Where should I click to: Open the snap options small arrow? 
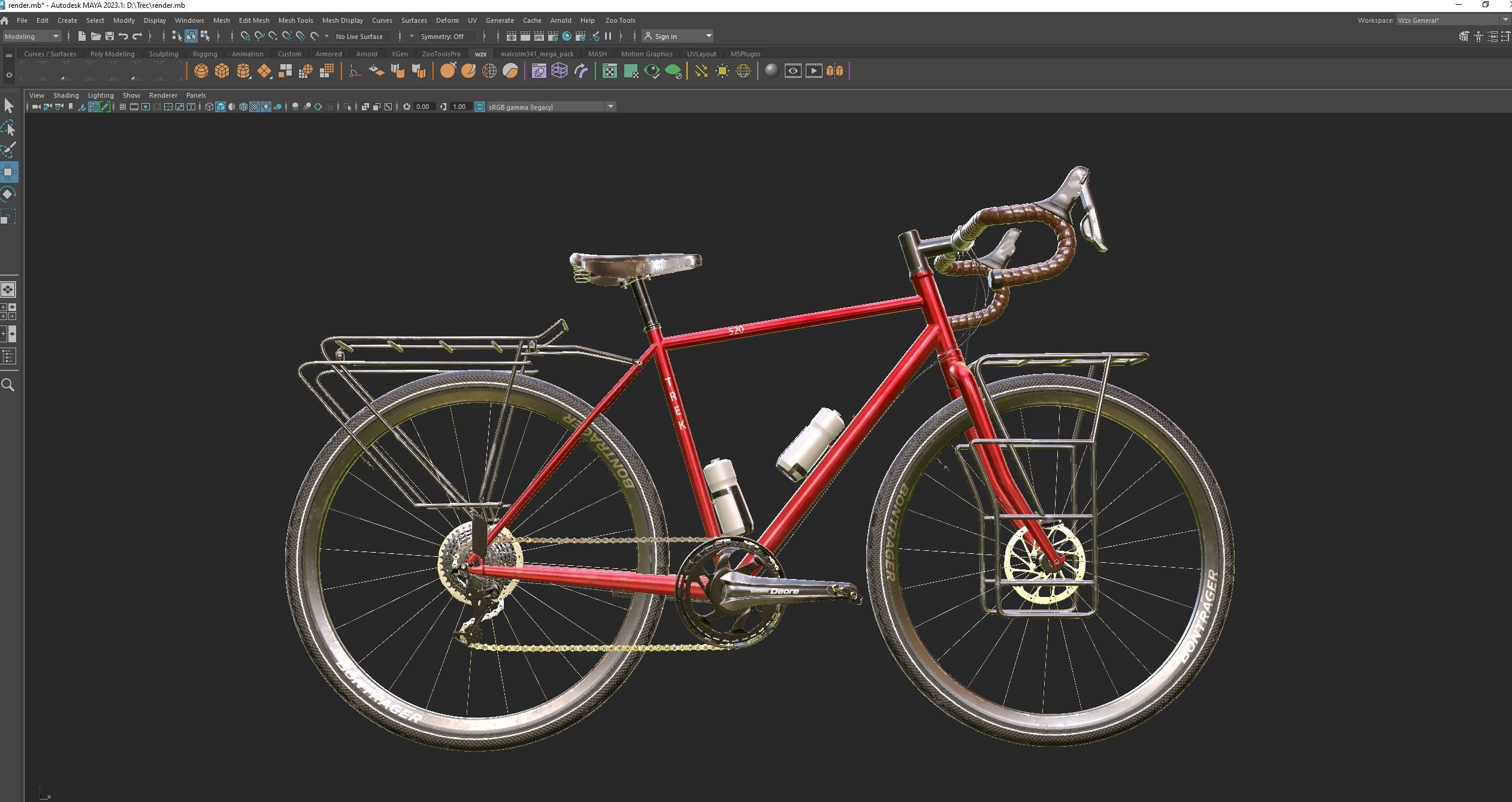coord(326,36)
